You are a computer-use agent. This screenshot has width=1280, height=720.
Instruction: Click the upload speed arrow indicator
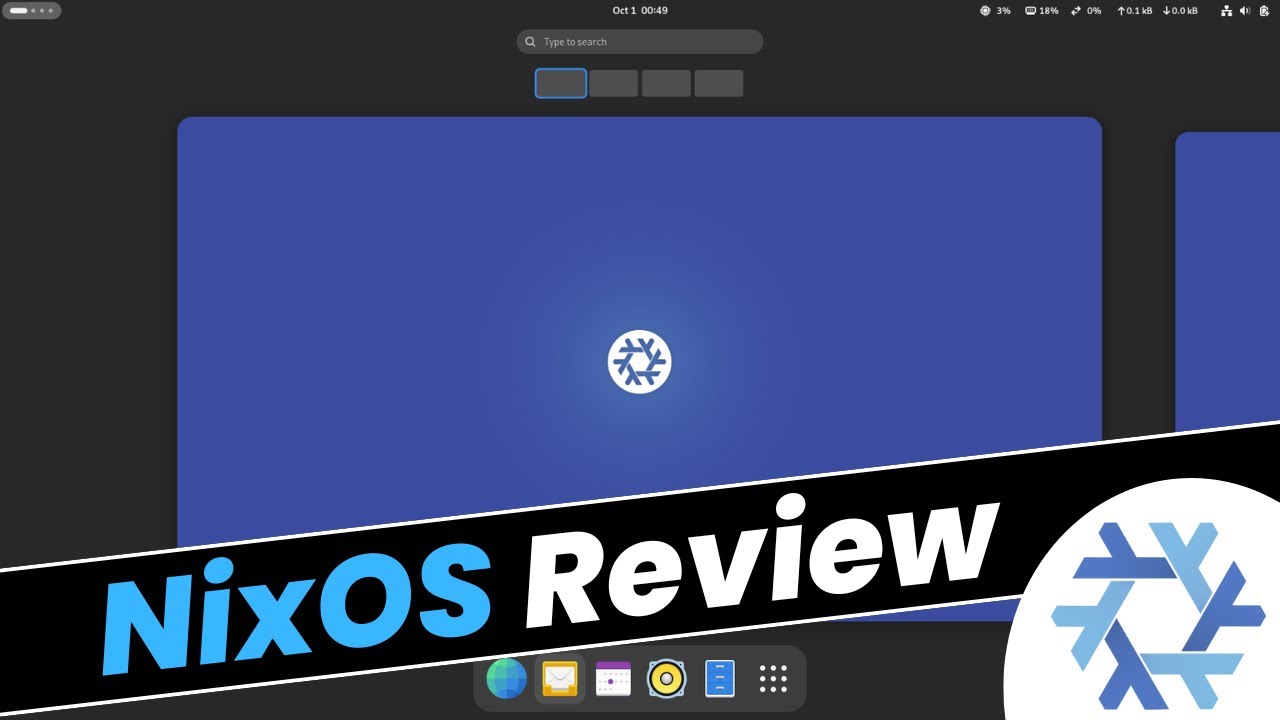[1121, 11]
